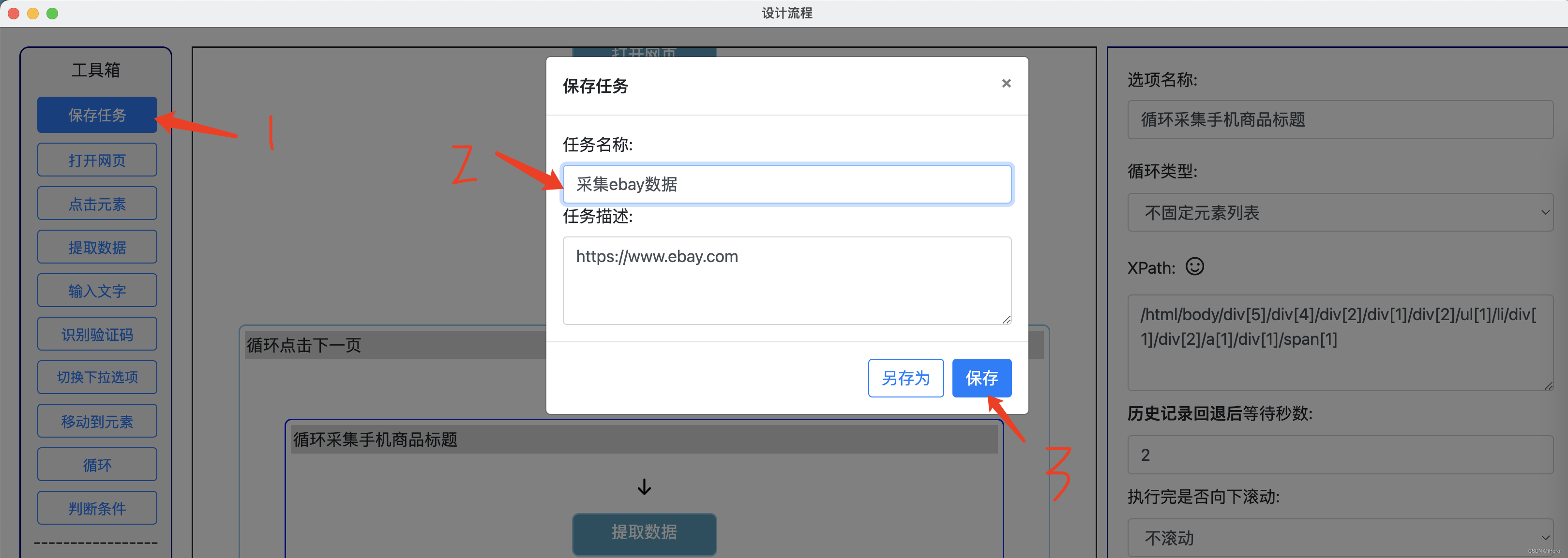Screen dimensions: 1568x558
Task: Open the 循环类型 dropdown
Action: [x=1341, y=213]
